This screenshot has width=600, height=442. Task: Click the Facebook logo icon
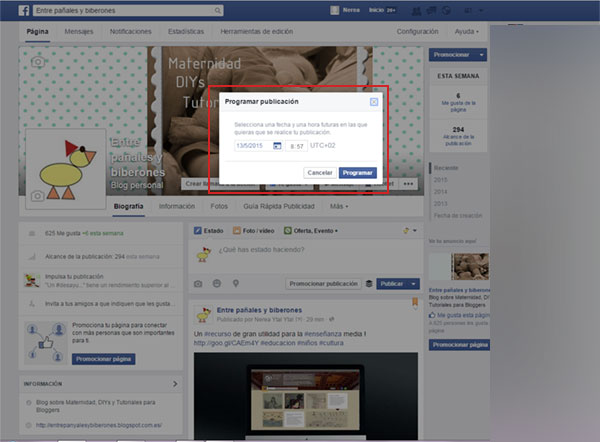pos(24,10)
